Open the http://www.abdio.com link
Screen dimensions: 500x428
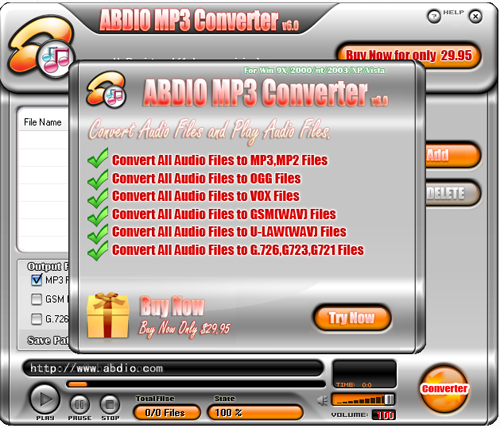(96, 368)
